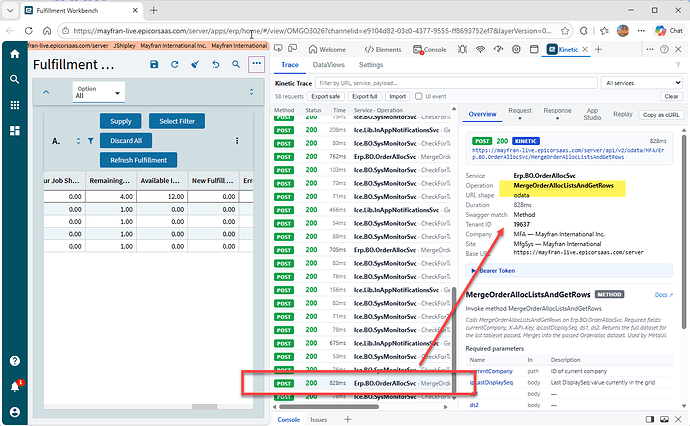Toggle the UI event checkbox
690x426 pixels.
point(418,96)
